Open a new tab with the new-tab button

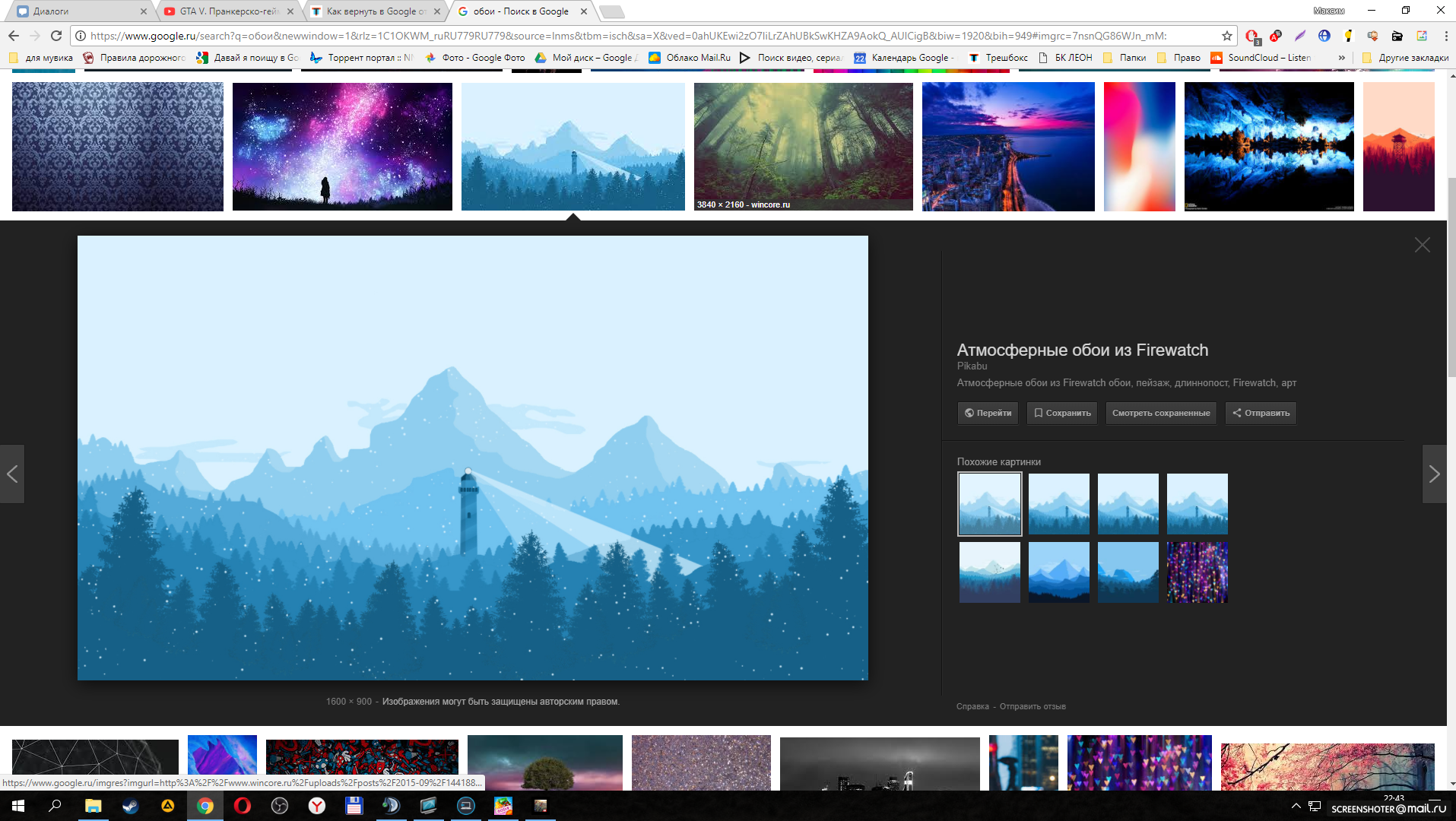[611, 11]
